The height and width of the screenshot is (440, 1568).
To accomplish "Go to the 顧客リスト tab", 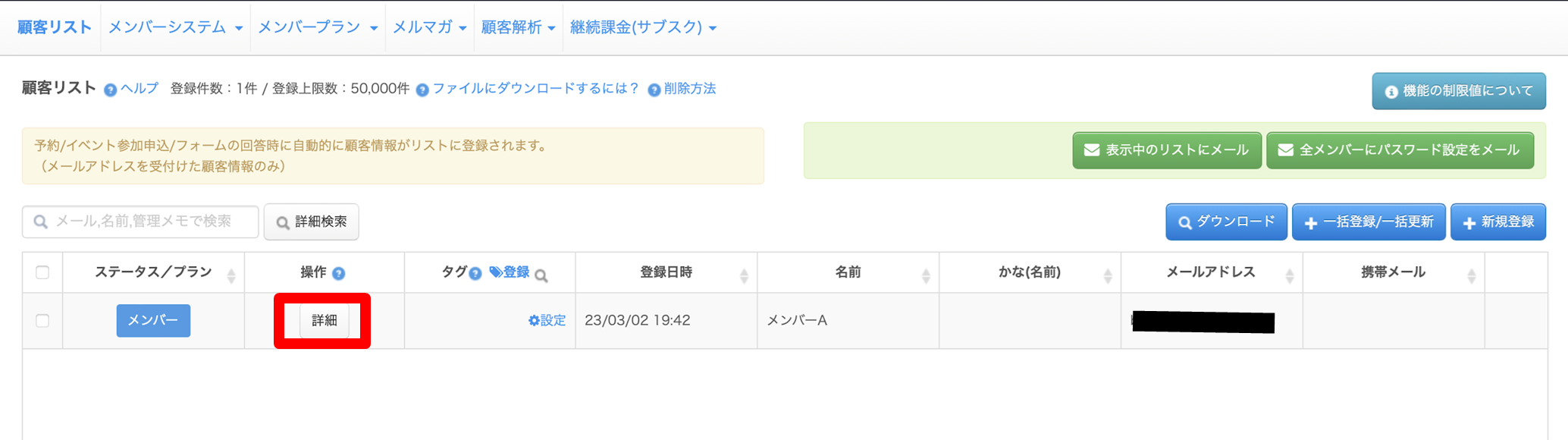I will pos(55,27).
